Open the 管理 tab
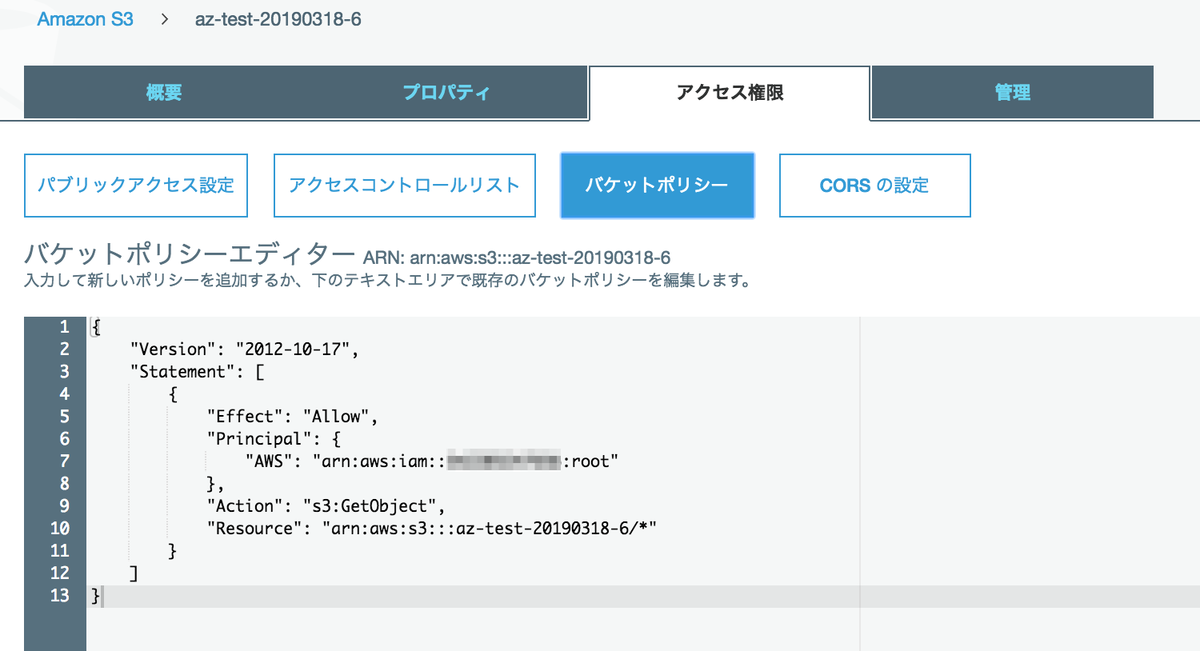Screen dimensions: 1200x651 tap(1012, 93)
